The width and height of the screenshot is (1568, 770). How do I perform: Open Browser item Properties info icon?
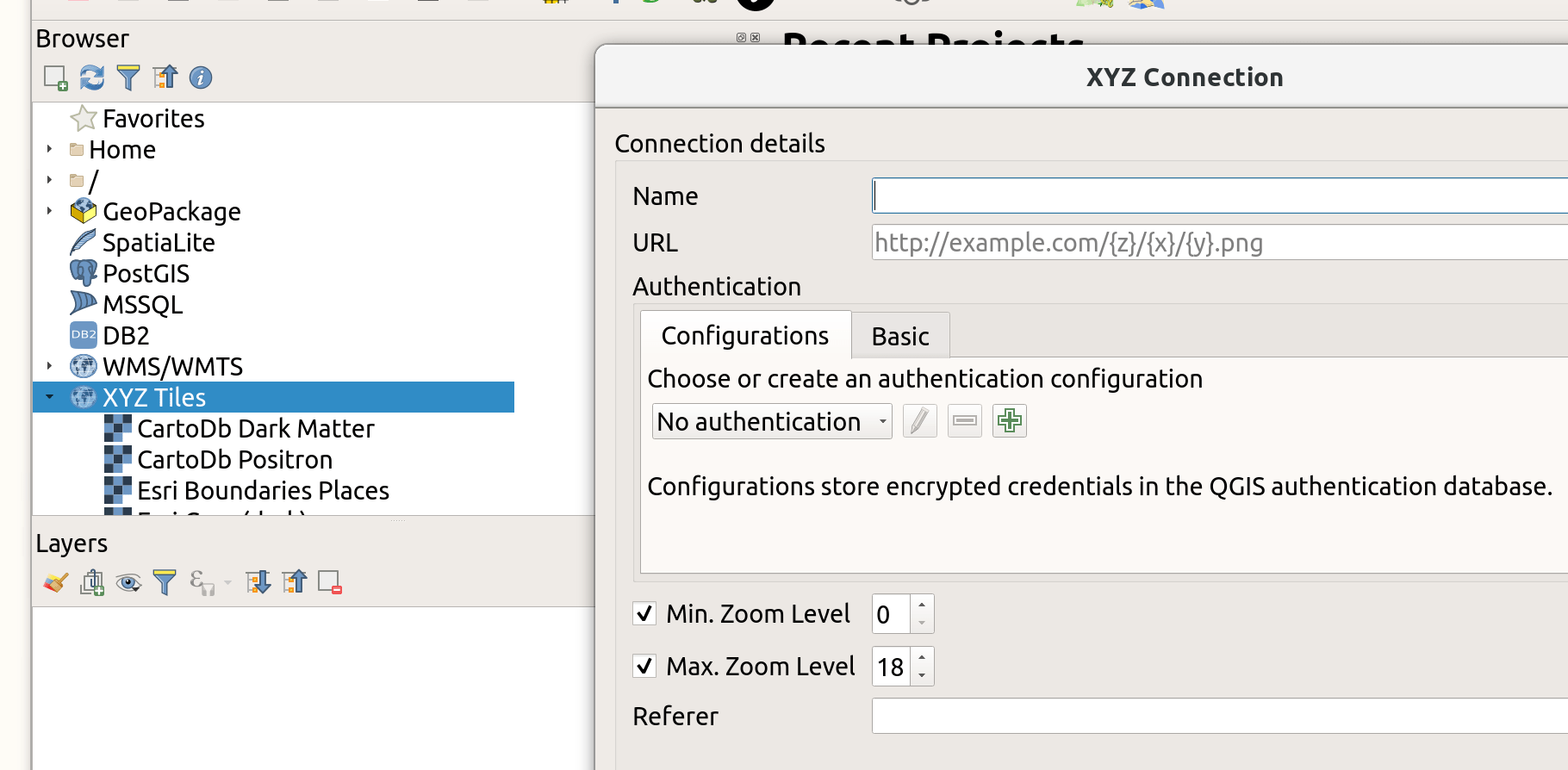(x=201, y=78)
